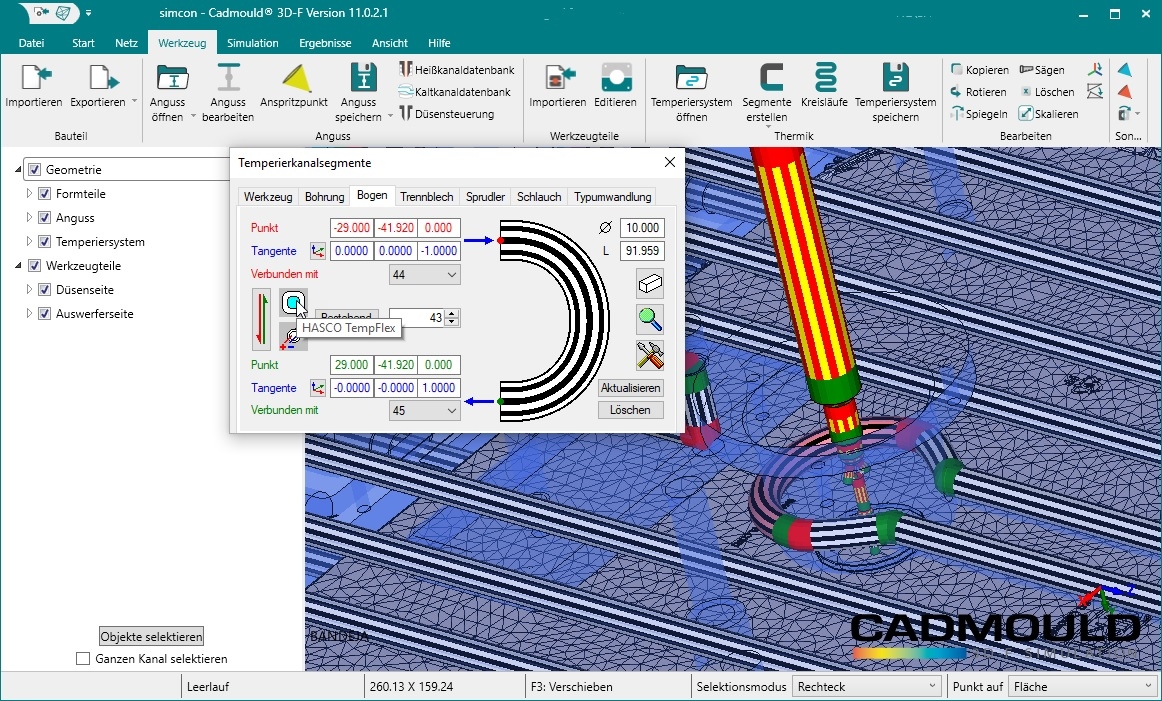
Task: Click the HASCO TempFlex button
Action: 293,302
